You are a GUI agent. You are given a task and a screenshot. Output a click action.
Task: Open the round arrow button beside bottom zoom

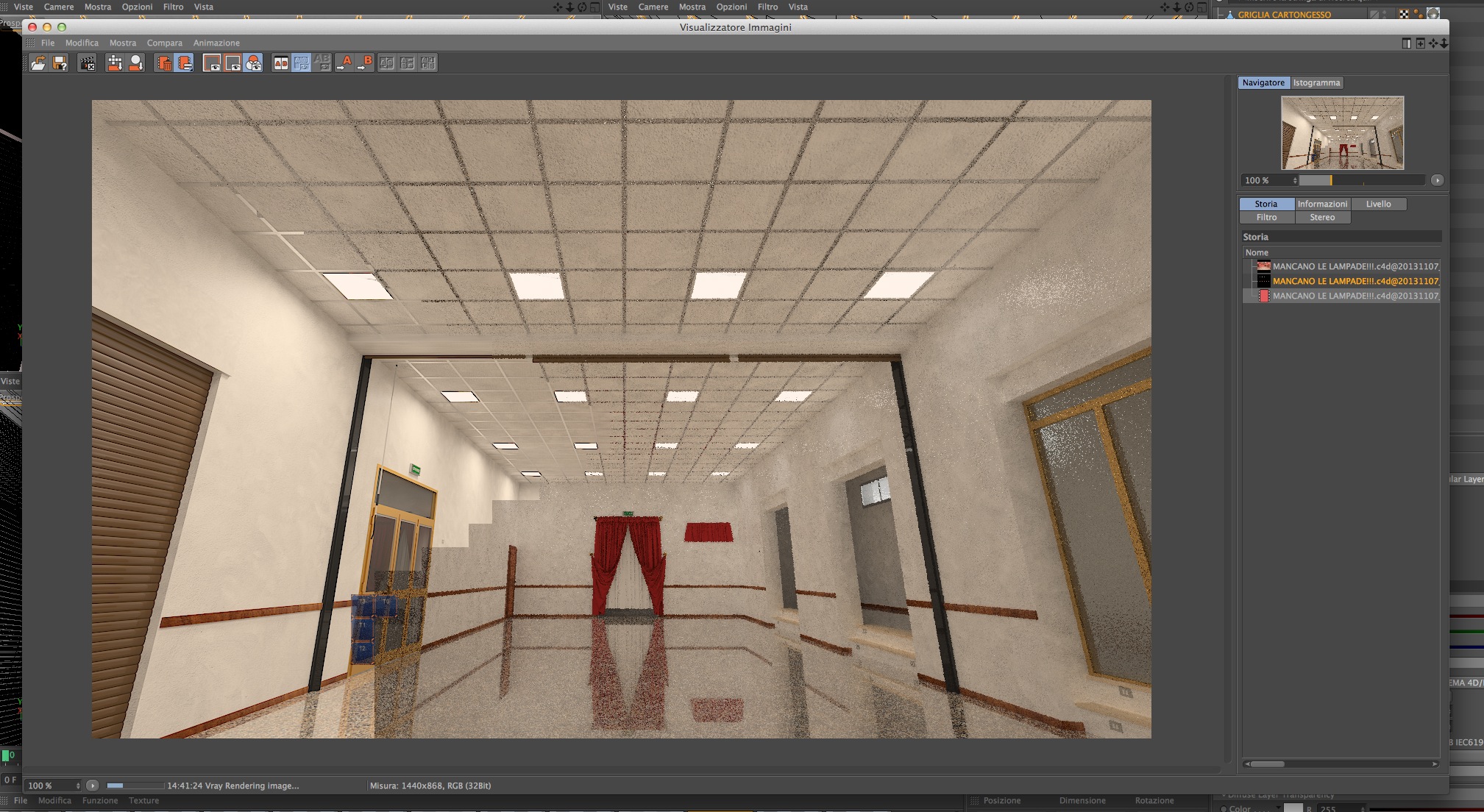(93, 786)
